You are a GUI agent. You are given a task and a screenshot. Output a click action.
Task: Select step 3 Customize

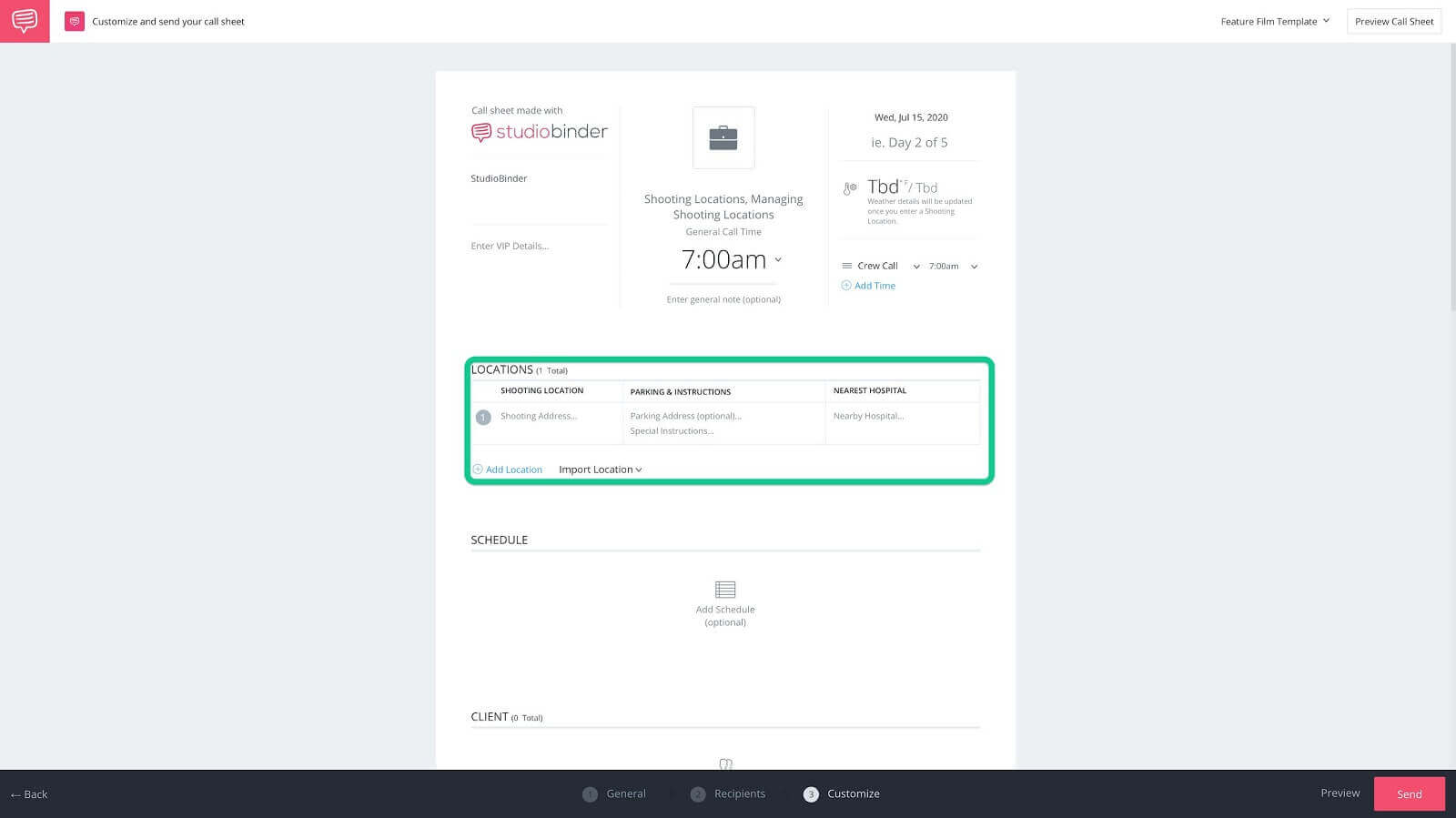(842, 793)
